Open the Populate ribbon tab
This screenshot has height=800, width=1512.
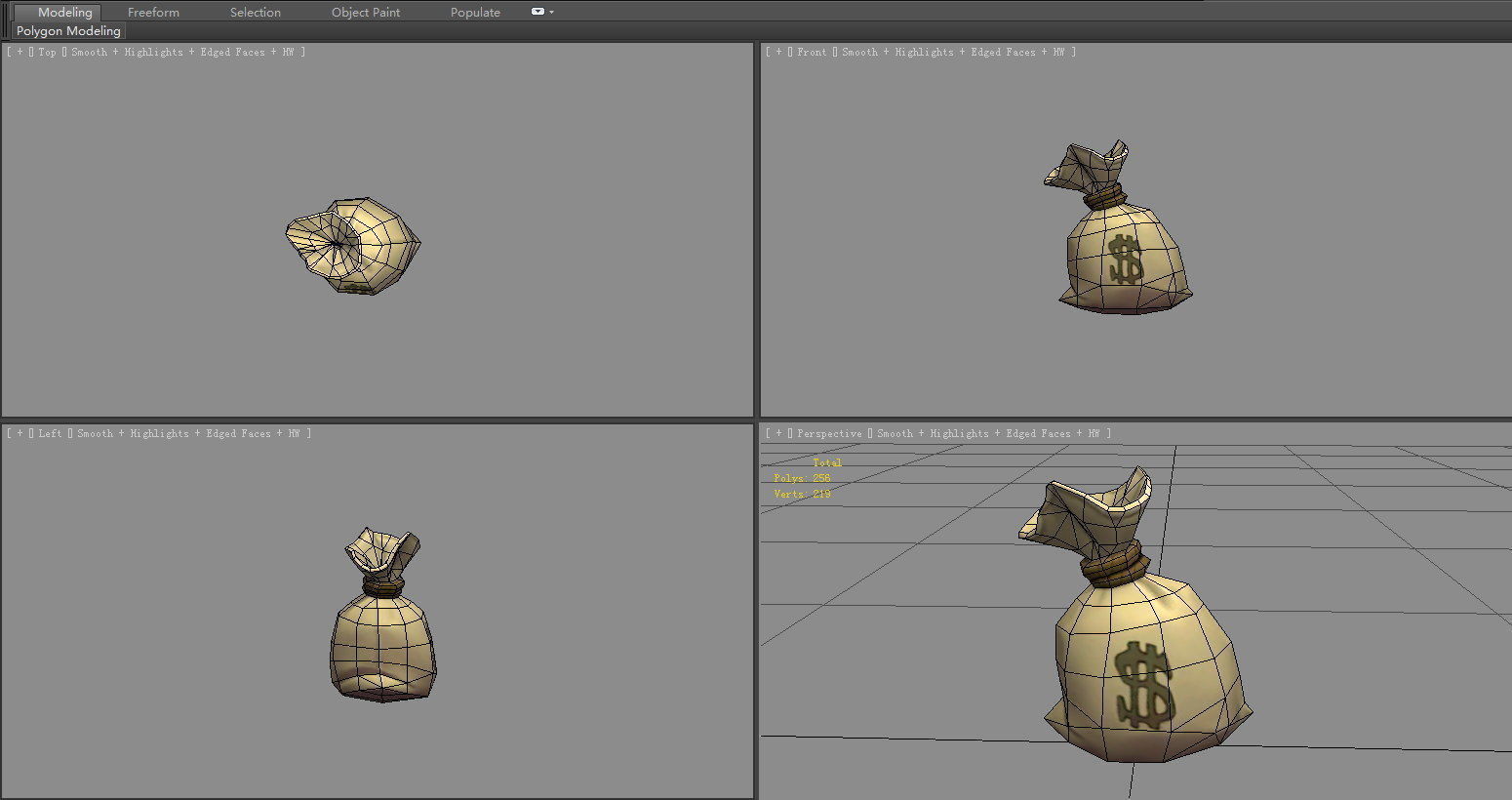click(x=475, y=12)
